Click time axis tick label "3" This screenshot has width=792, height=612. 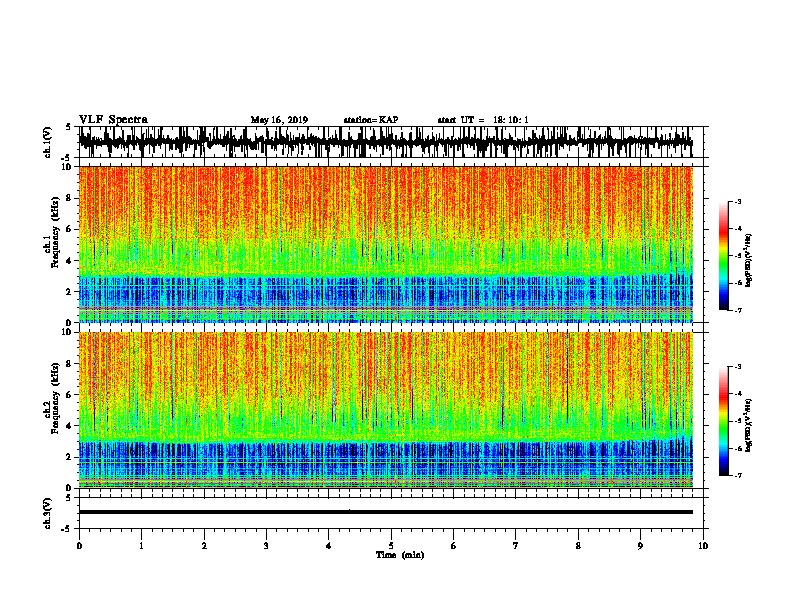pos(266,546)
